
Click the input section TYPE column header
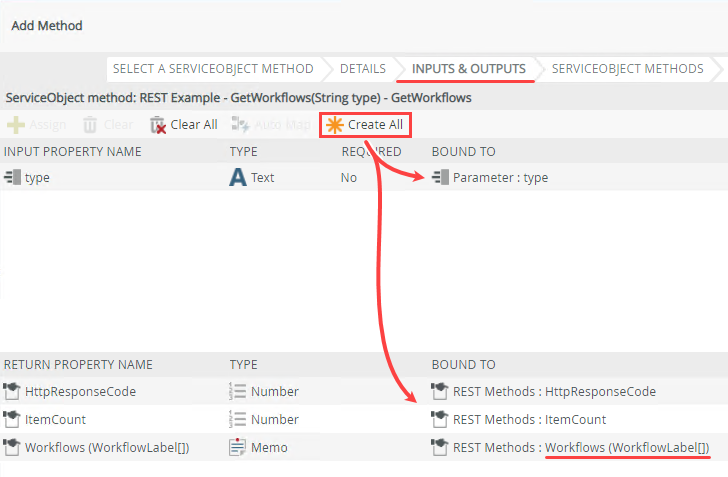[x=243, y=152]
